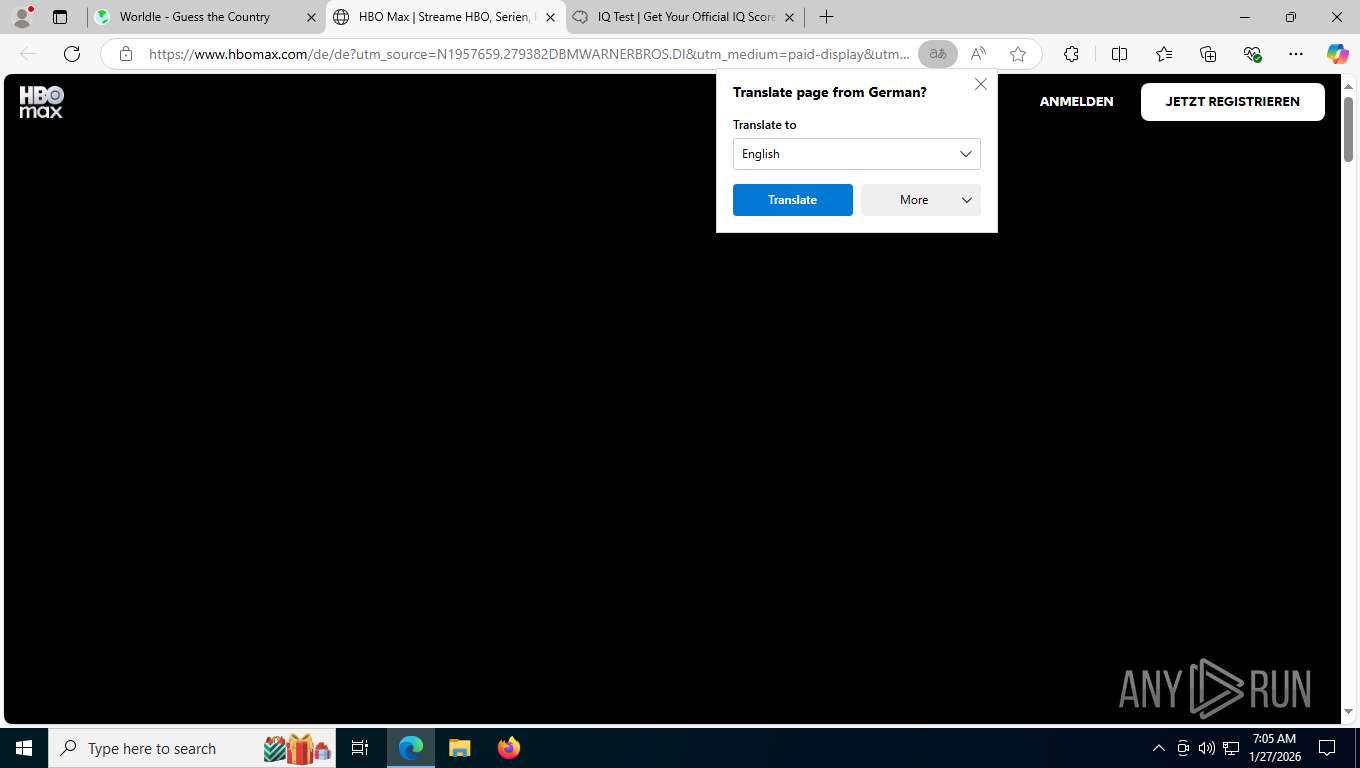Viewport: 1360px width, 768px height.
Task: Expand the Translate to English dropdown
Action: click(857, 154)
